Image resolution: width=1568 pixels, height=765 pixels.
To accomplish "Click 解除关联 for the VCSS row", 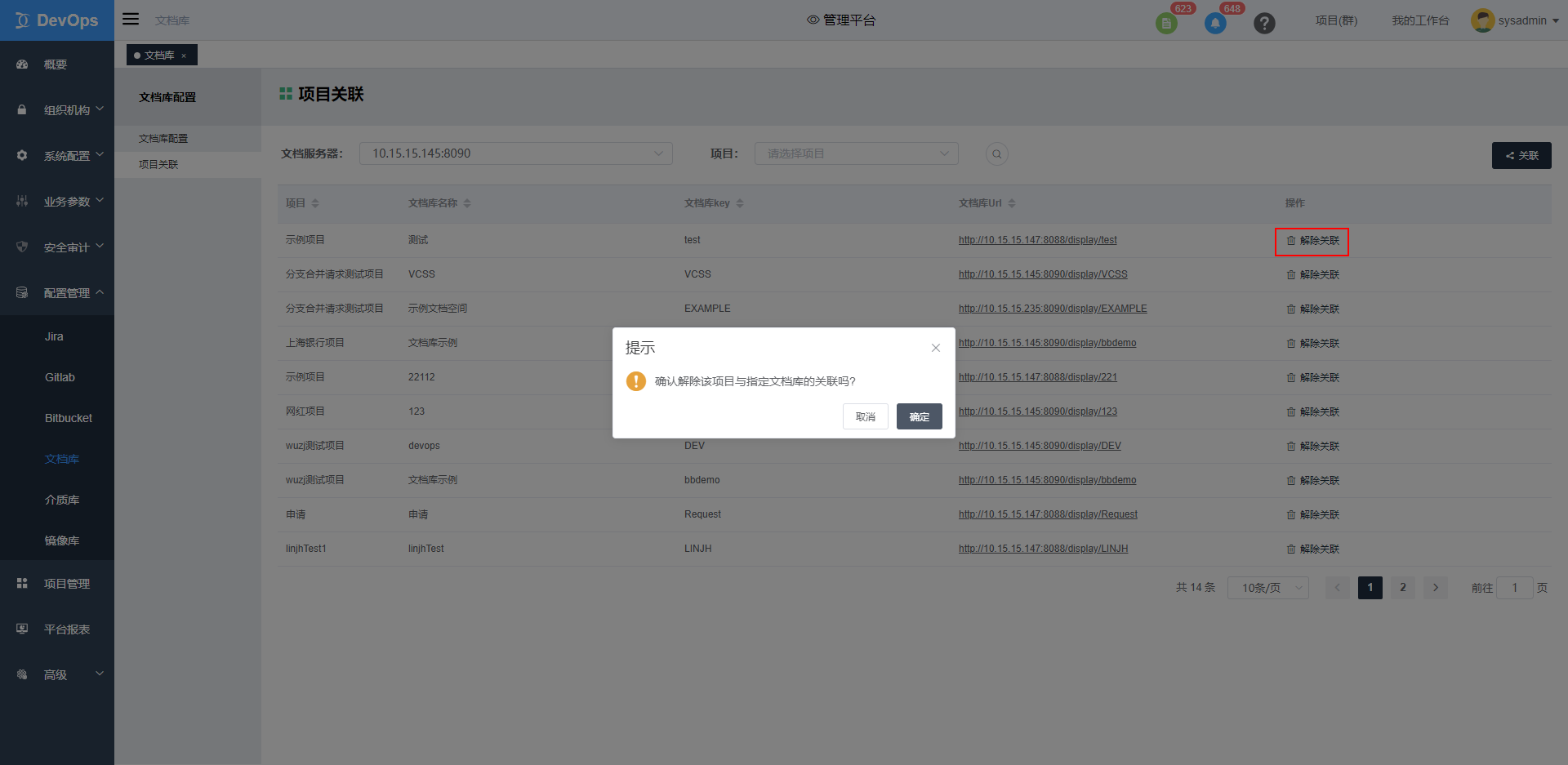I will pyautogui.click(x=1313, y=275).
